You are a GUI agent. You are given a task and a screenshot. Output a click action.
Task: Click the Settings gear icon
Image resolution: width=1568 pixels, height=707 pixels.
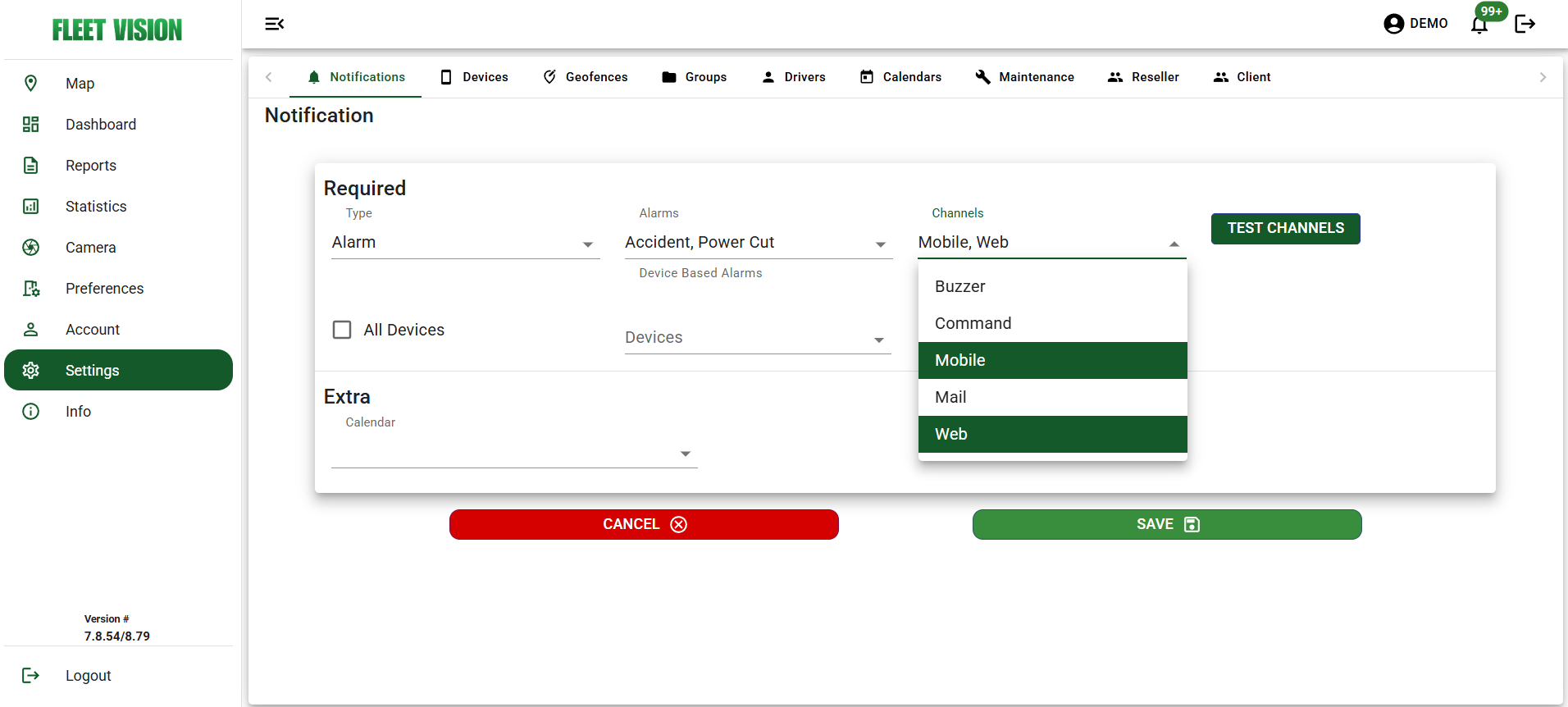click(30, 370)
